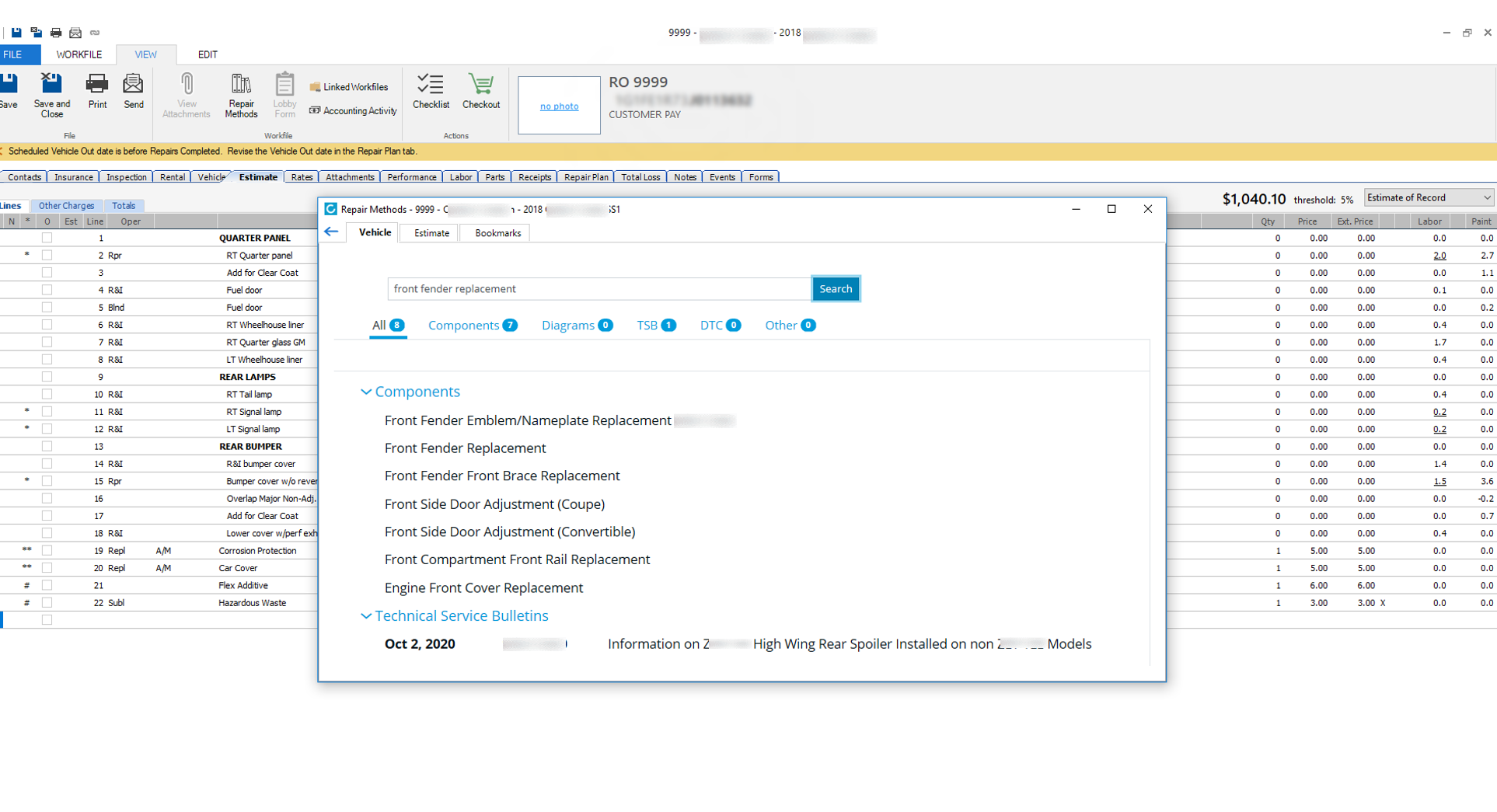Go back using the left arrow
Screen dimensions: 1497x812
pyautogui.click(x=332, y=232)
